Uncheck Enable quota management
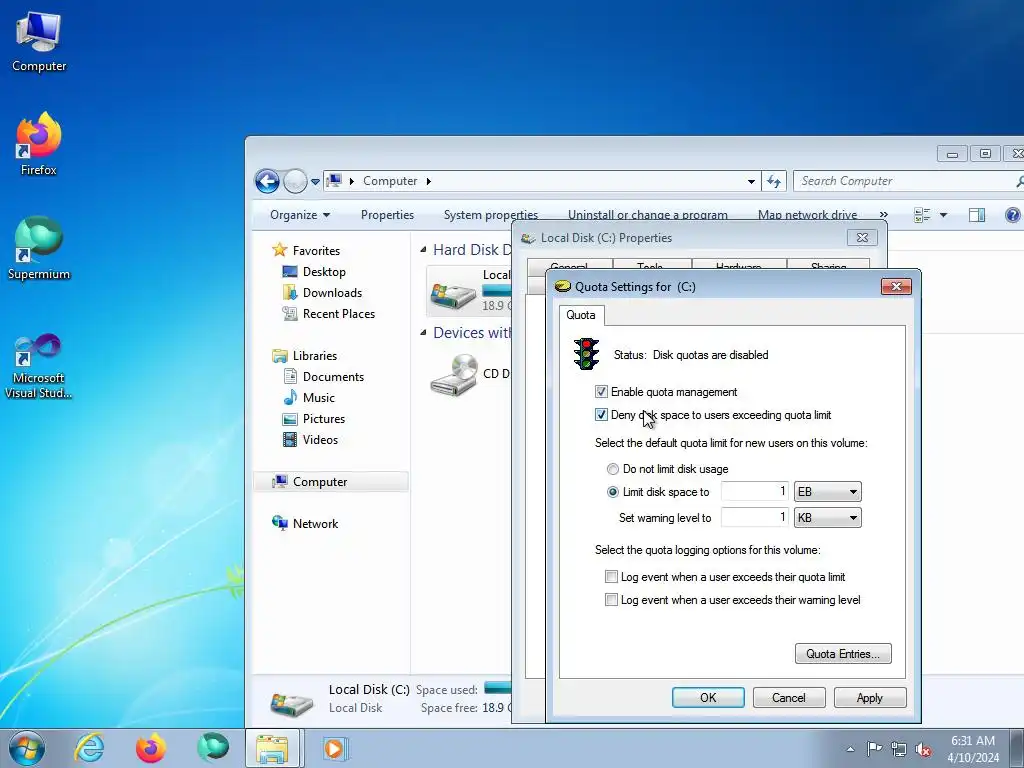This screenshot has height=768, width=1024. click(x=601, y=392)
